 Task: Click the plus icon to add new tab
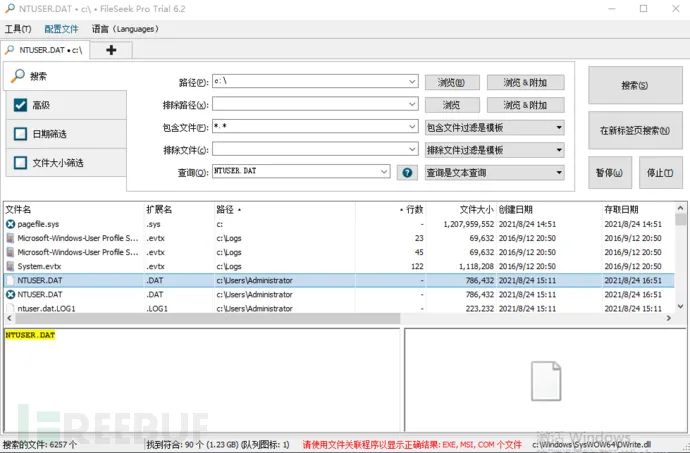point(111,50)
